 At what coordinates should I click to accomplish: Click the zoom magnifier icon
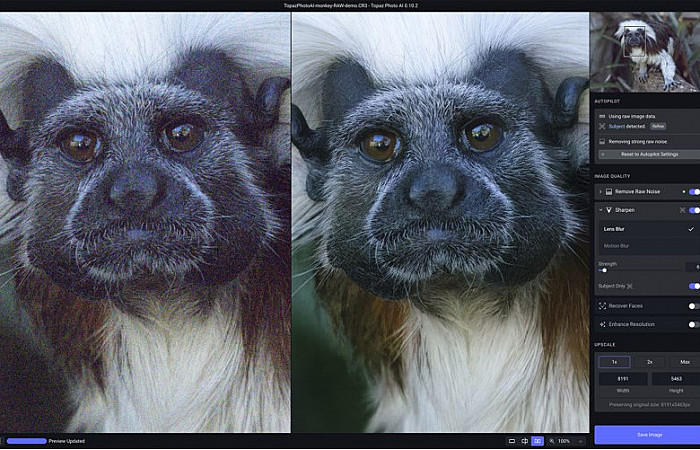click(553, 440)
